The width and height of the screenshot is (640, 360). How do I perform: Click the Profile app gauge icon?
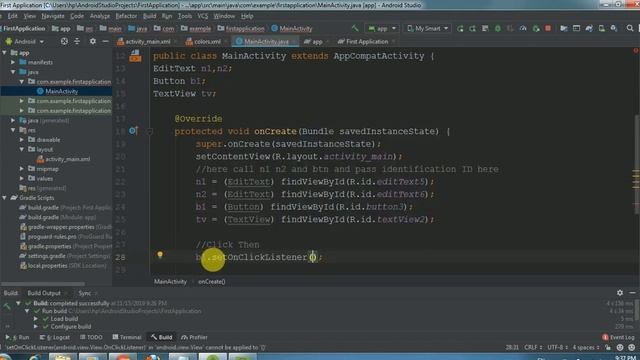[x=523, y=29]
